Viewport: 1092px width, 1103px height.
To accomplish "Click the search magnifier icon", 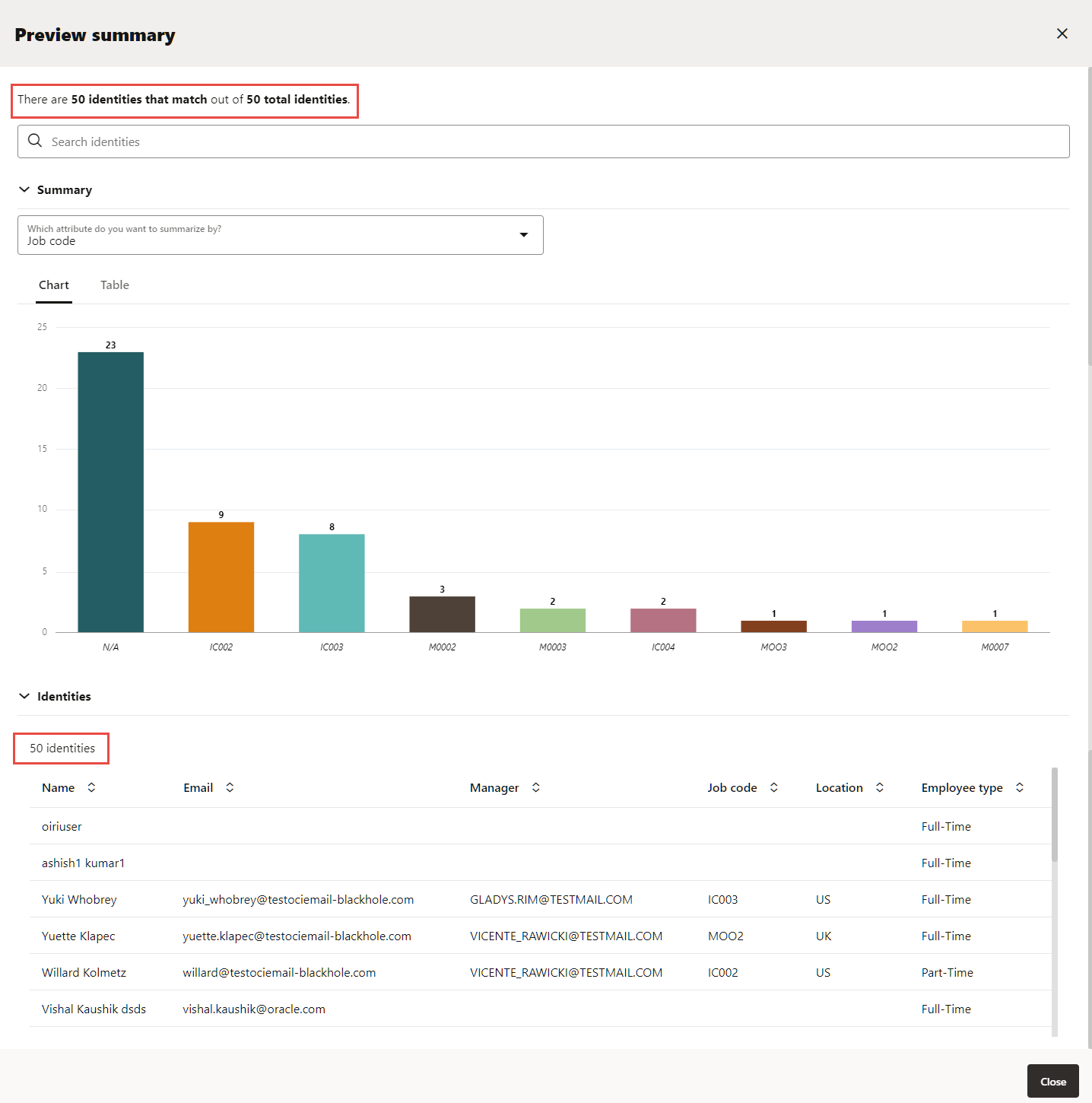I will [x=35, y=141].
